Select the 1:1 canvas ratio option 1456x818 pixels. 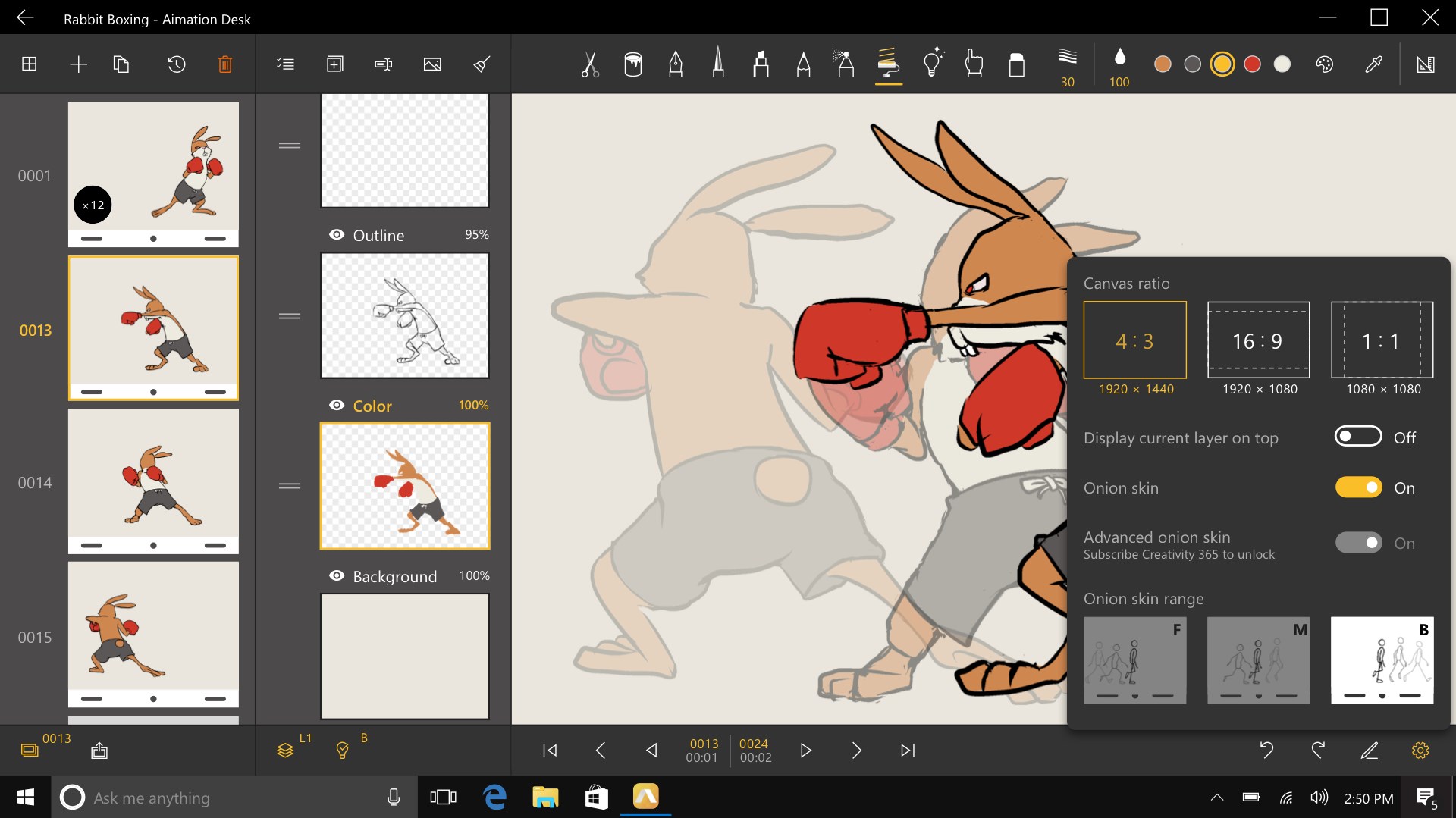[1382, 340]
